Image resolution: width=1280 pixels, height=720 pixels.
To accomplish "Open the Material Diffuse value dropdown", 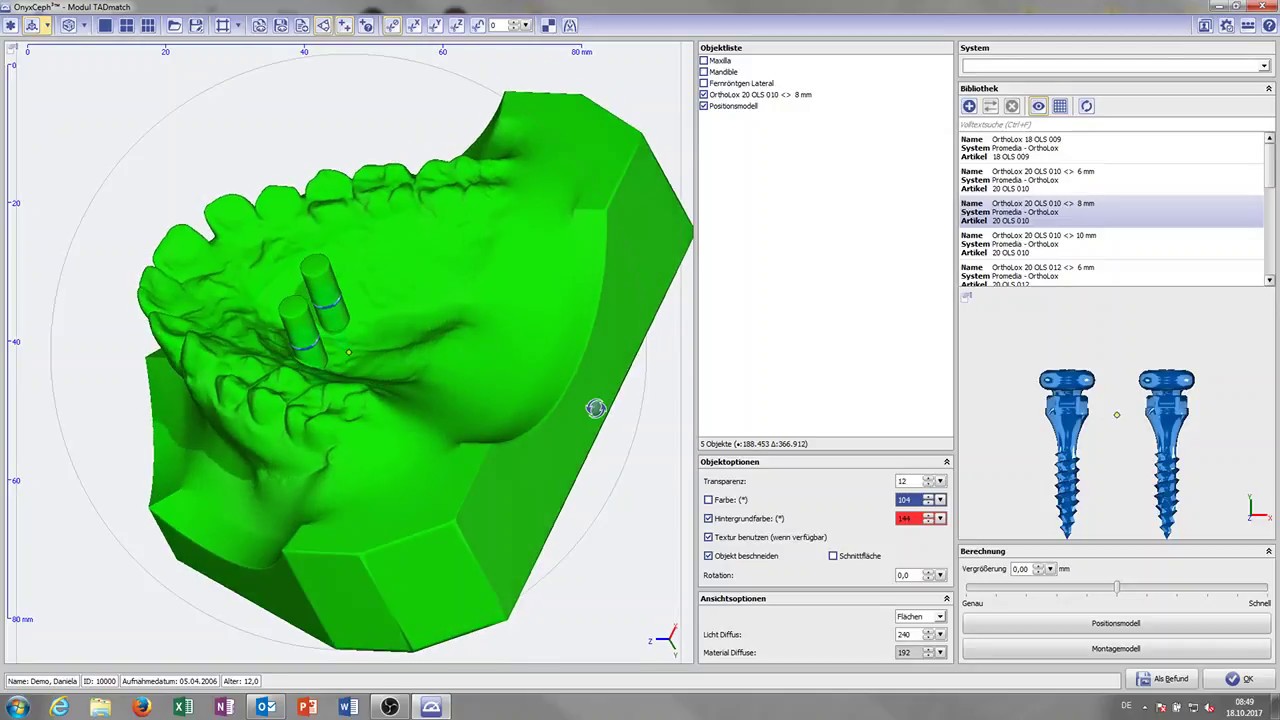I will click(x=940, y=653).
